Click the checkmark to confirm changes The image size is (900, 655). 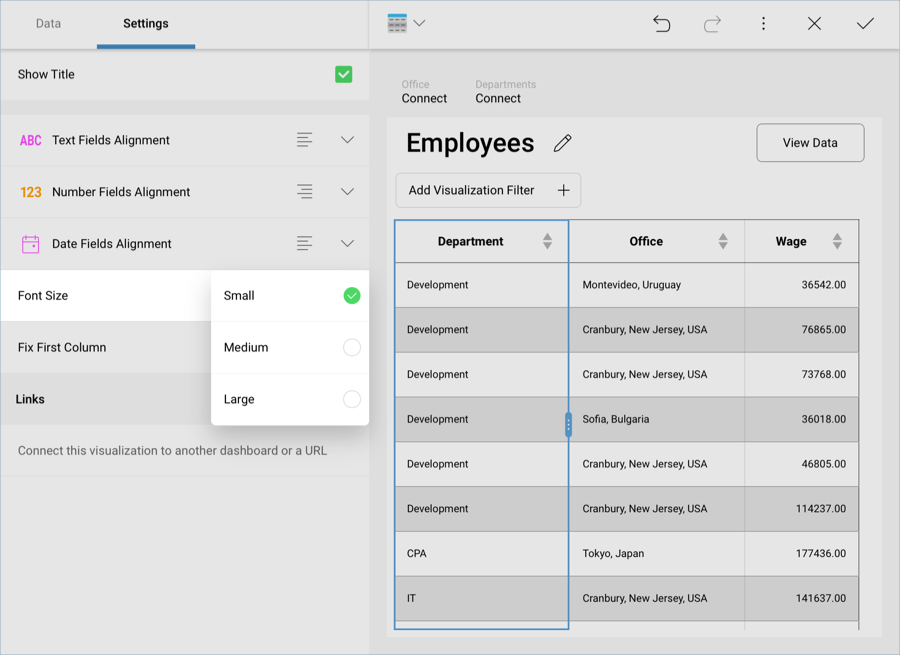click(x=865, y=24)
